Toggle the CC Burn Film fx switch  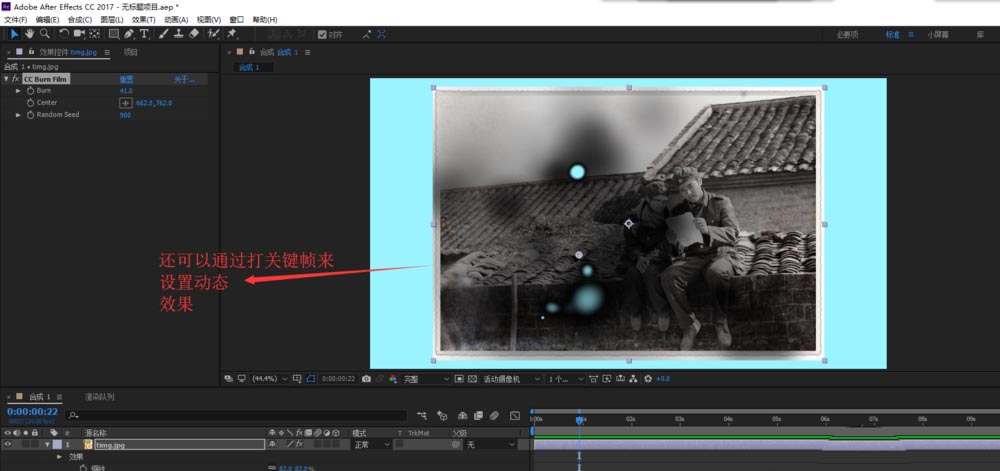15,79
